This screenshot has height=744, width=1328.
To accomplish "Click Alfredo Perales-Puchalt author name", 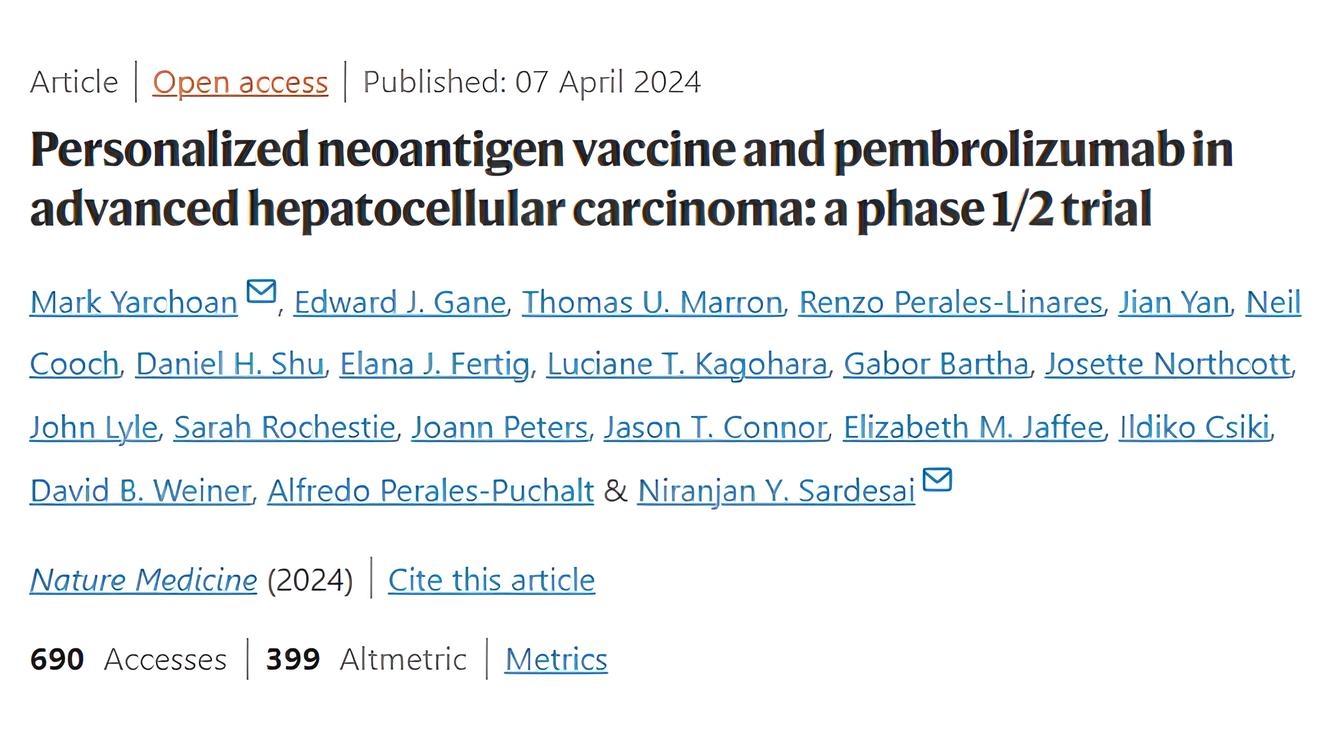I will pos(431,491).
